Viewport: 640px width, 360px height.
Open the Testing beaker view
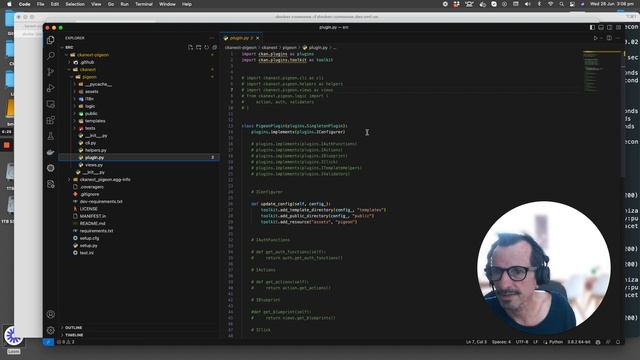pos(51,136)
